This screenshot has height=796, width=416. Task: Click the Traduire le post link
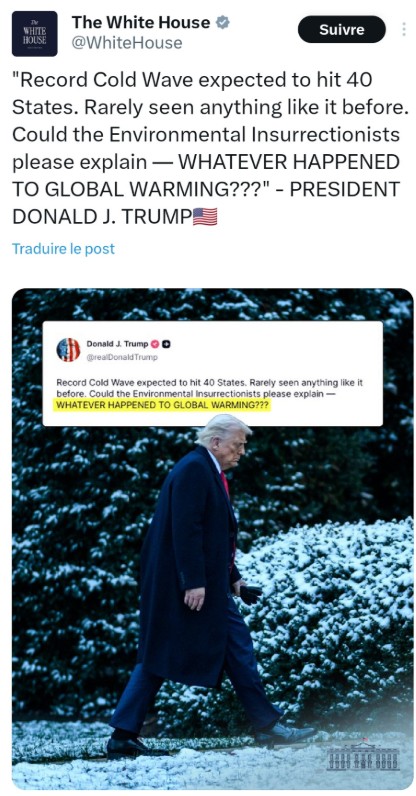63,249
